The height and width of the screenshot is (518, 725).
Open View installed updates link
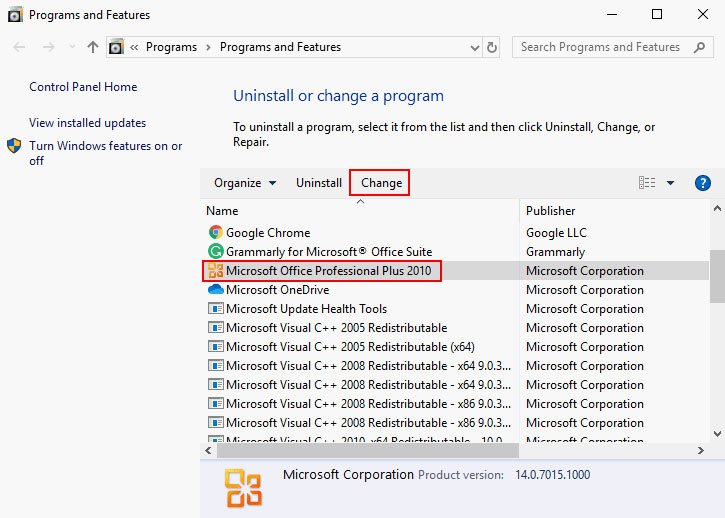pyautogui.click(x=87, y=123)
